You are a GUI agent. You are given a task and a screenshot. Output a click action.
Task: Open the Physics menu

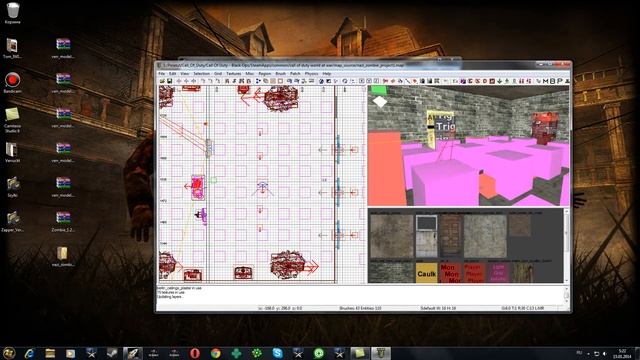coord(311,73)
